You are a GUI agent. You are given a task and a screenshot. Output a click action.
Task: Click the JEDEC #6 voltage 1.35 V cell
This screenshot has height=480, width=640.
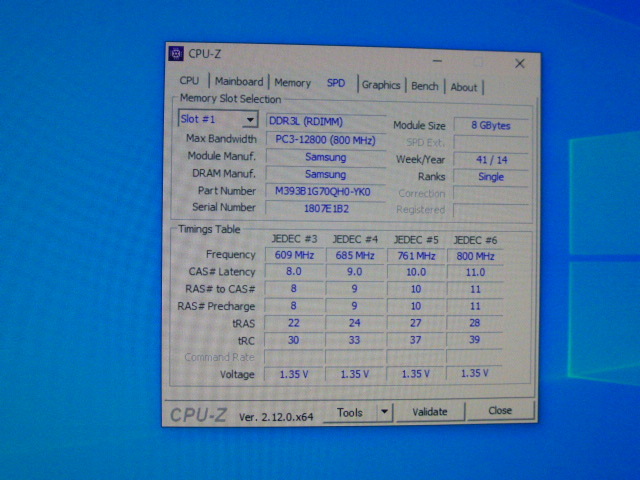click(475, 373)
